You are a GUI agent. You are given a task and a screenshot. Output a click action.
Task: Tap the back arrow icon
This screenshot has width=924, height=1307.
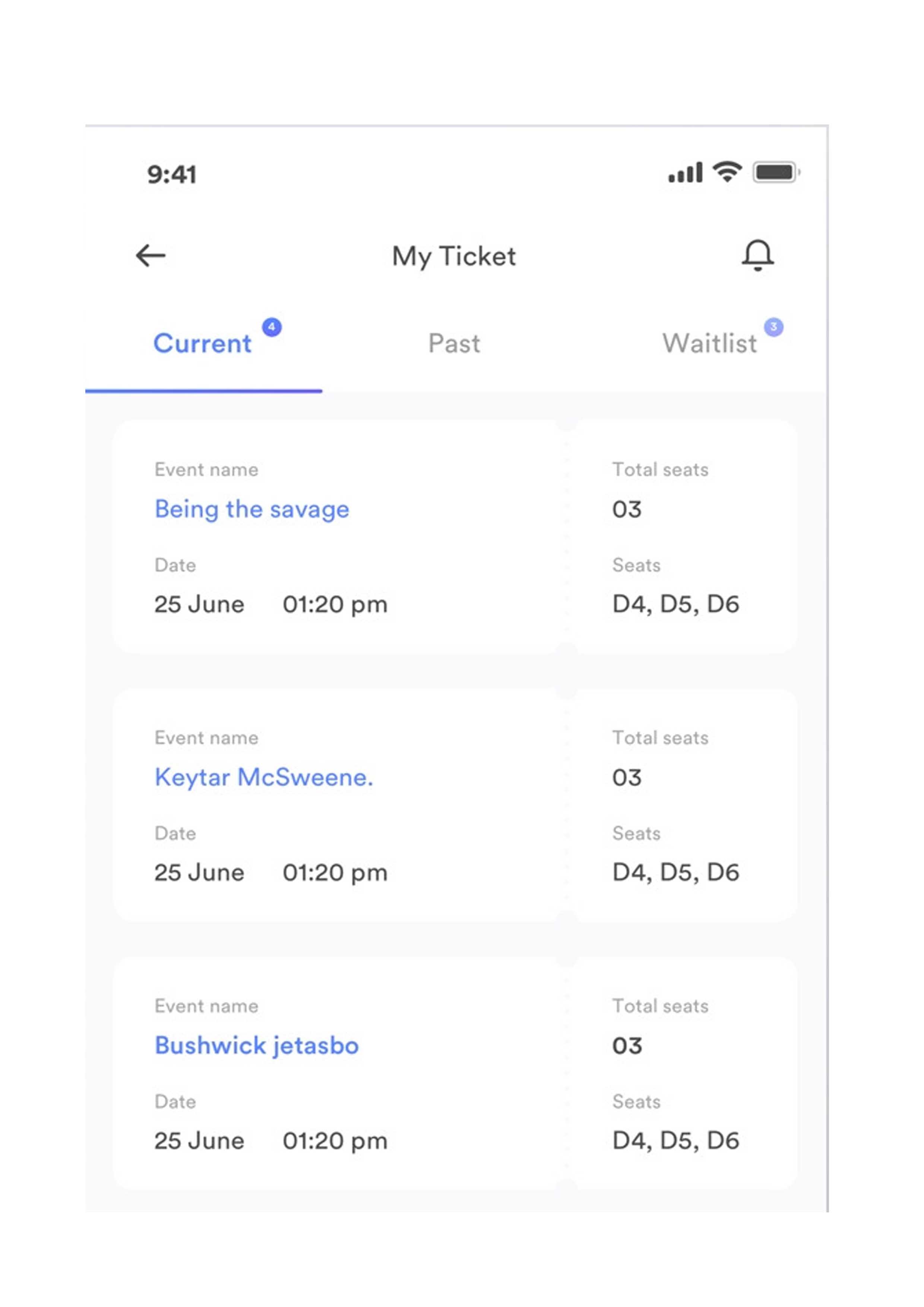point(150,256)
